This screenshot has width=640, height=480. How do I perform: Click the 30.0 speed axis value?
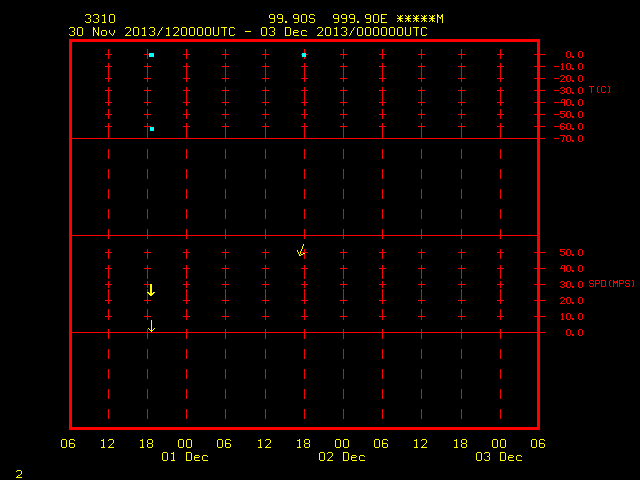[x=571, y=284]
